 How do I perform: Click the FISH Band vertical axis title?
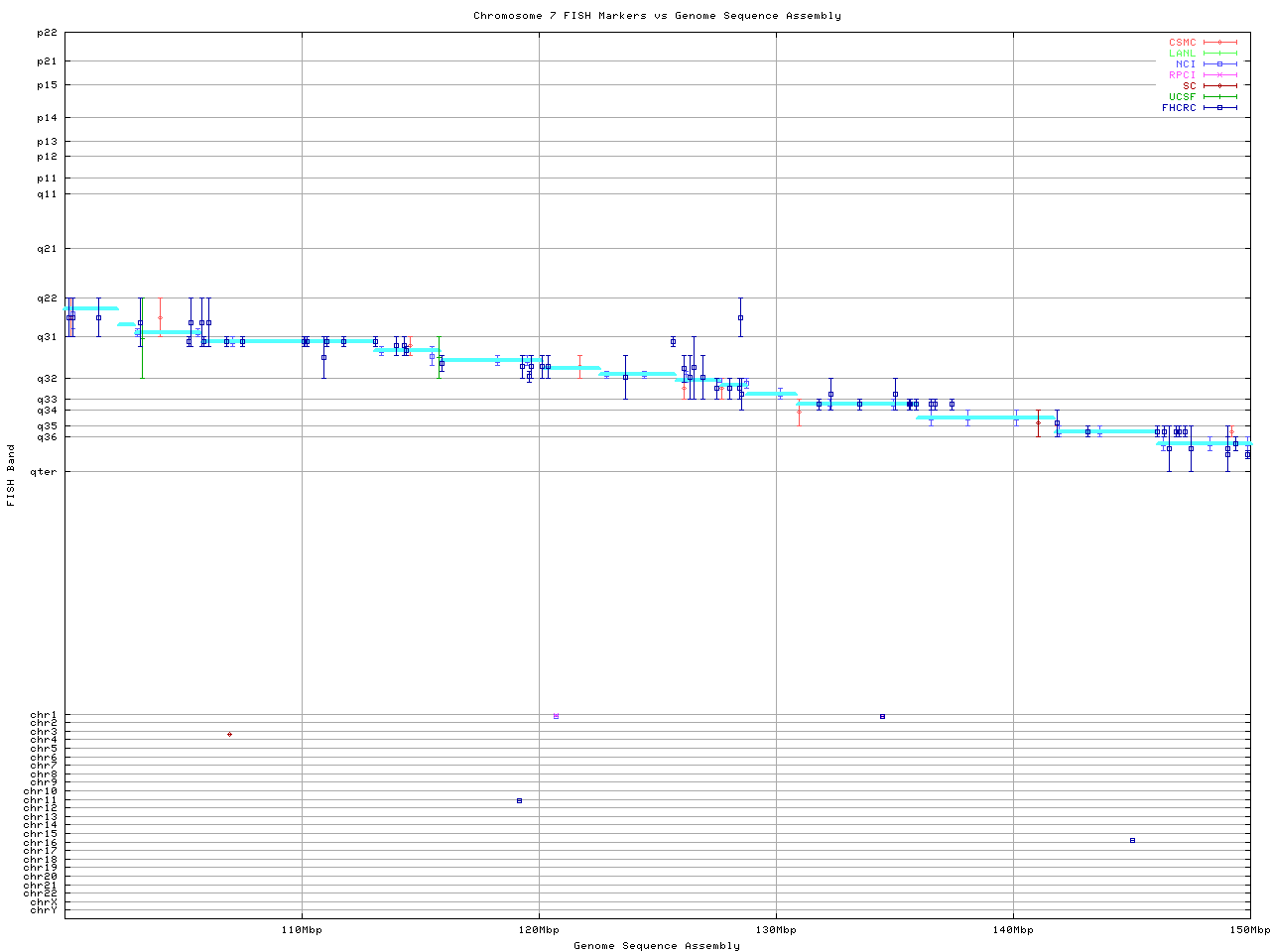tap(11, 475)
